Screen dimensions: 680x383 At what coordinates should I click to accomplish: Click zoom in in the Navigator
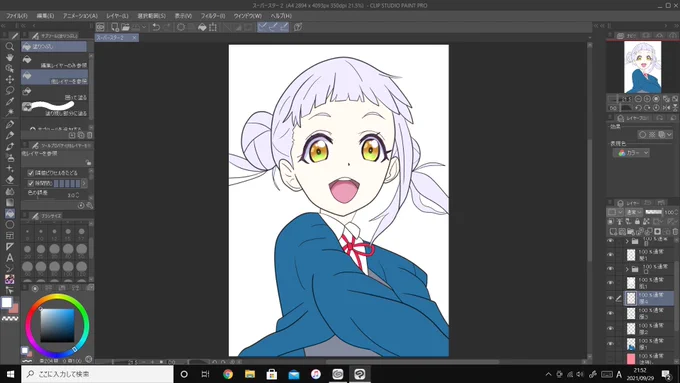(647, 99)
